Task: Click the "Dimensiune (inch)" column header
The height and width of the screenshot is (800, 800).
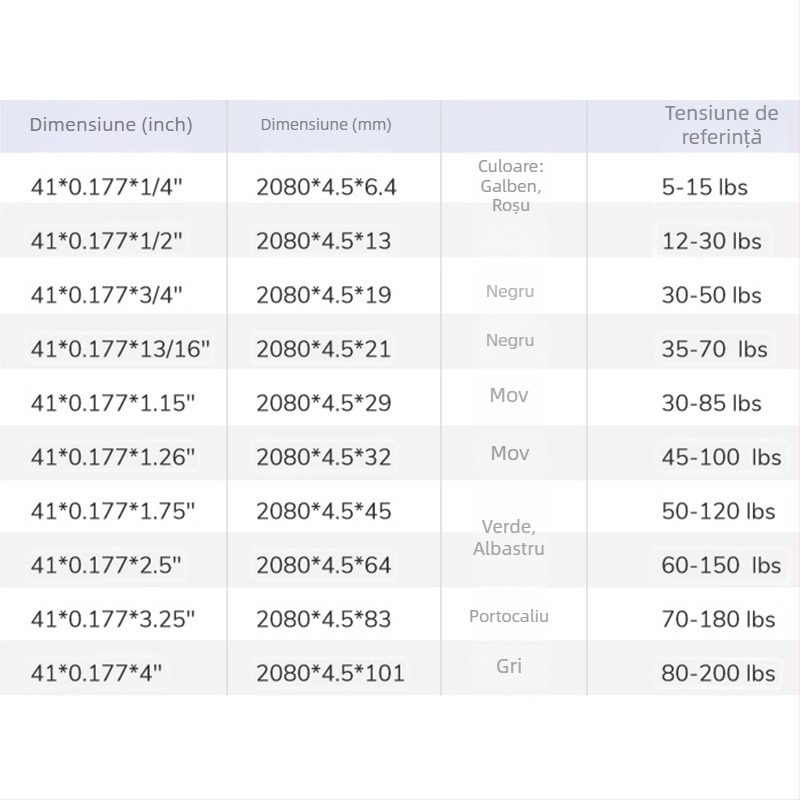Action: [111, 125]
